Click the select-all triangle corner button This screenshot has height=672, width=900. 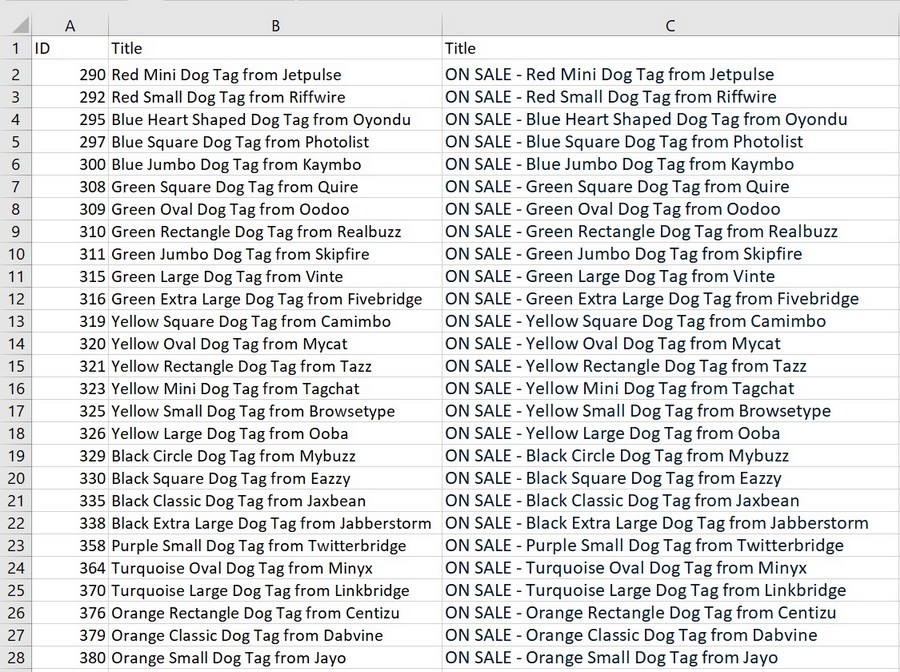coord(15,25)
